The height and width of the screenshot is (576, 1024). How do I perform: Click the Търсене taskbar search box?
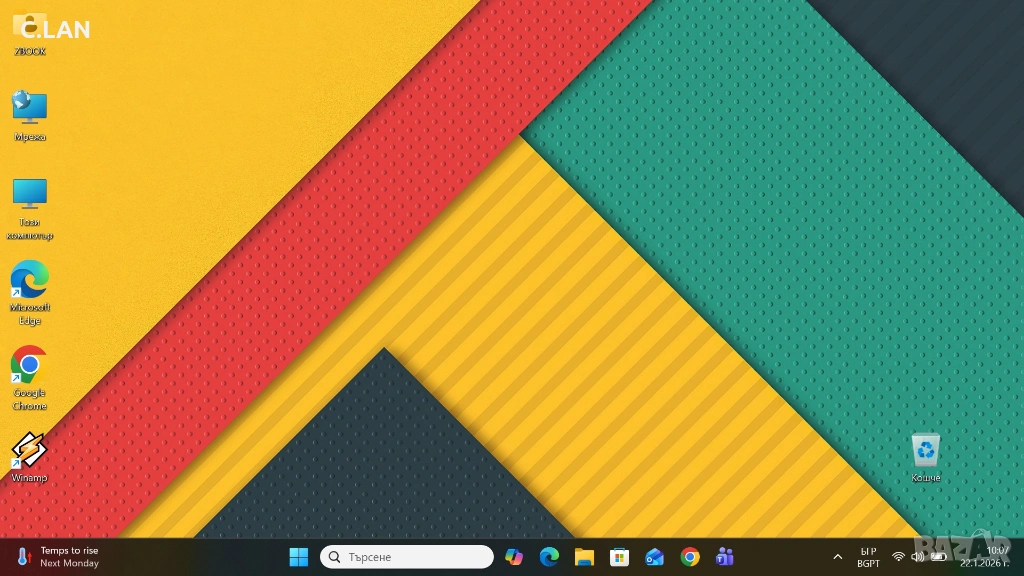tap(407, 557)
